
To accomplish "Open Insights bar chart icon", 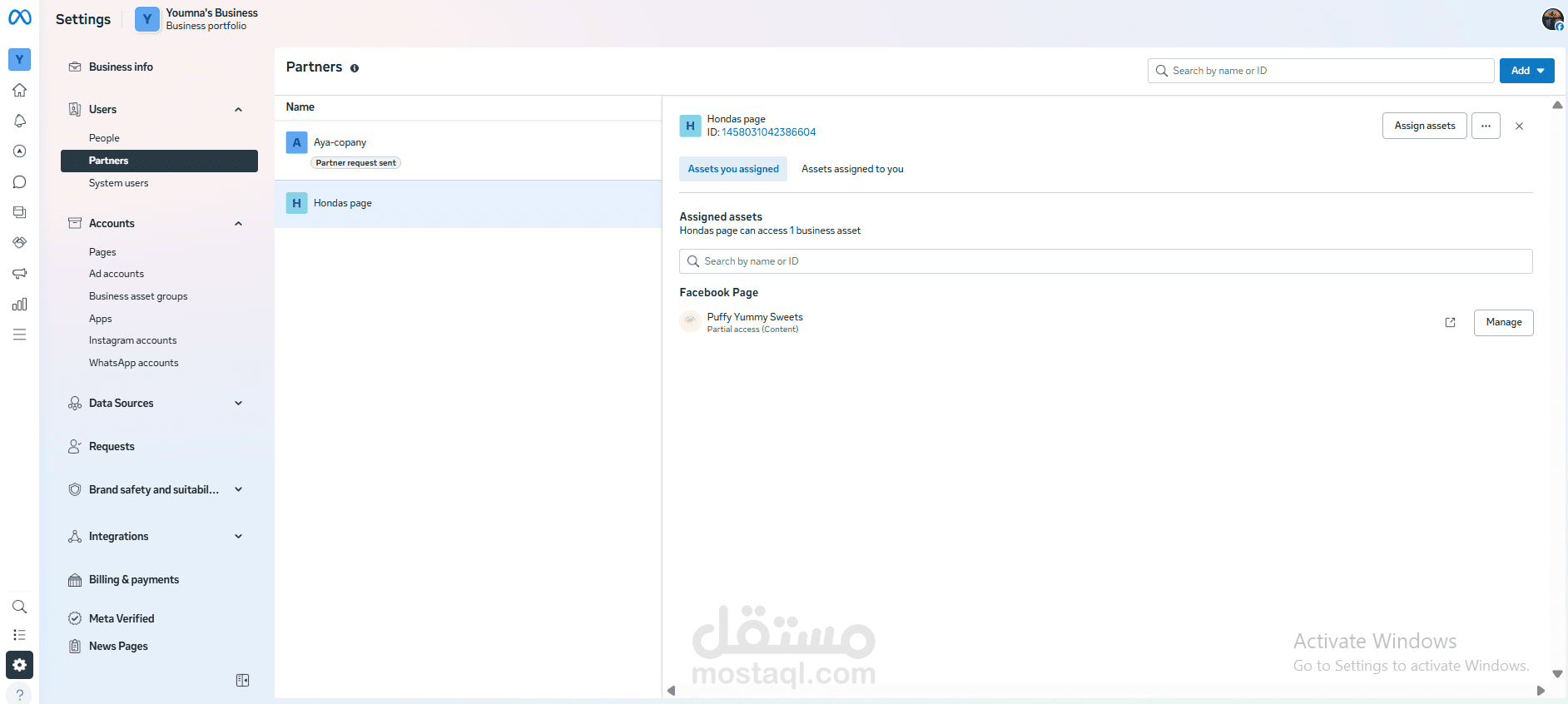I will coord(19,304).
